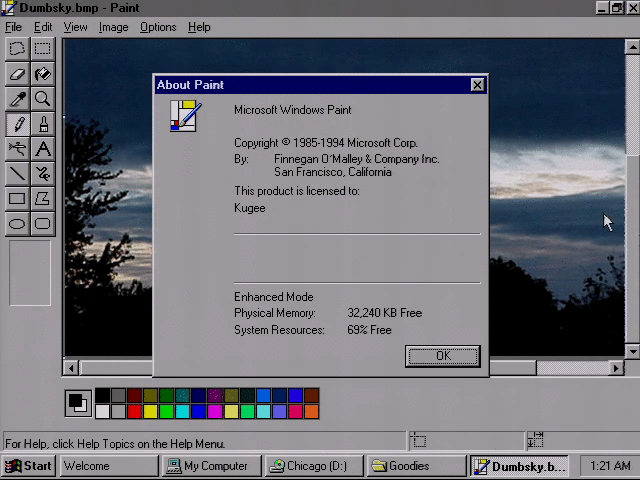
Task: Select the Pick Color eyedropper tool
Action: pos(17,99)
